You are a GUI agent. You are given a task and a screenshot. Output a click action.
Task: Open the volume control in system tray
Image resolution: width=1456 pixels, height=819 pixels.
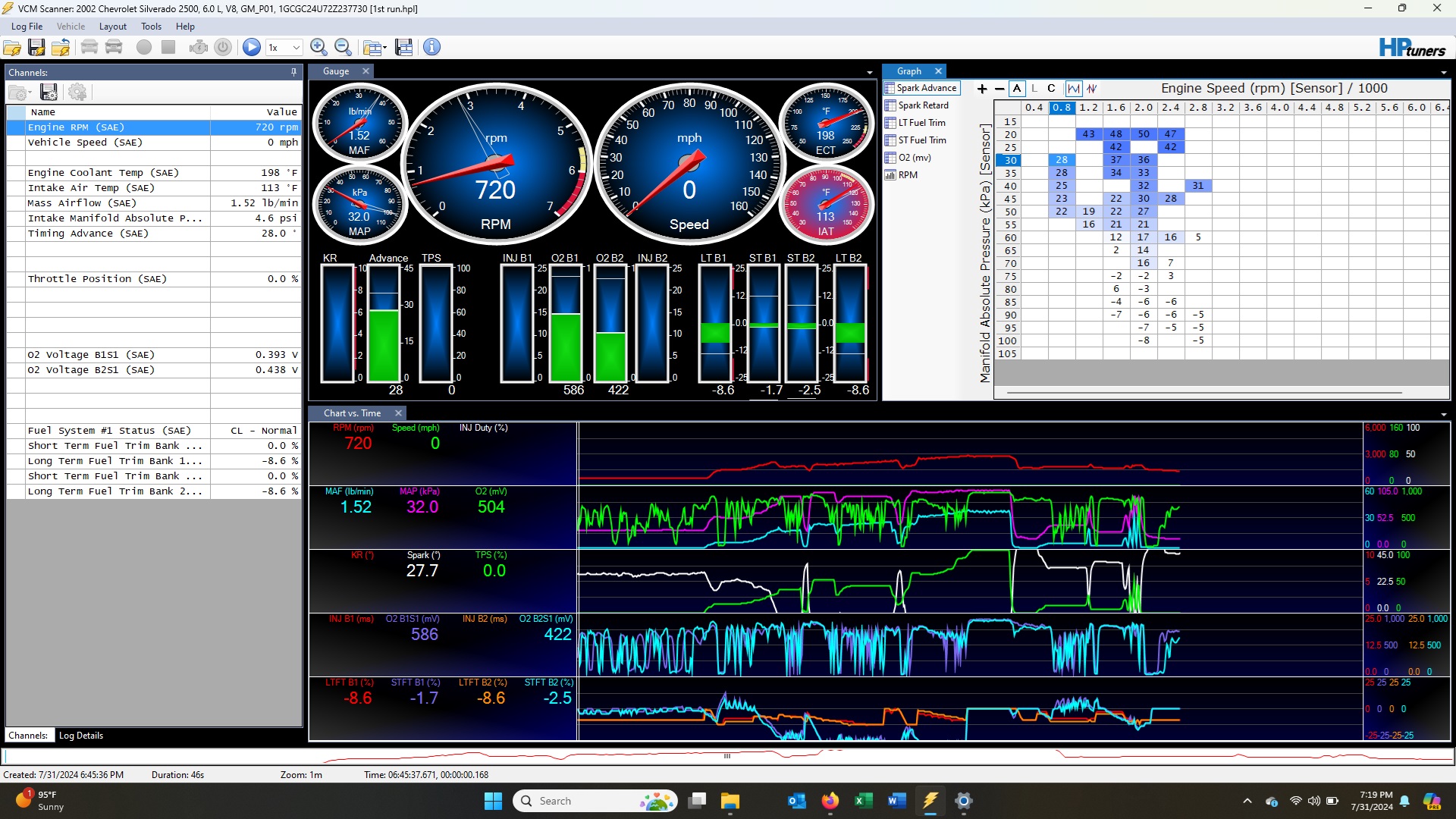(1314, 801)
